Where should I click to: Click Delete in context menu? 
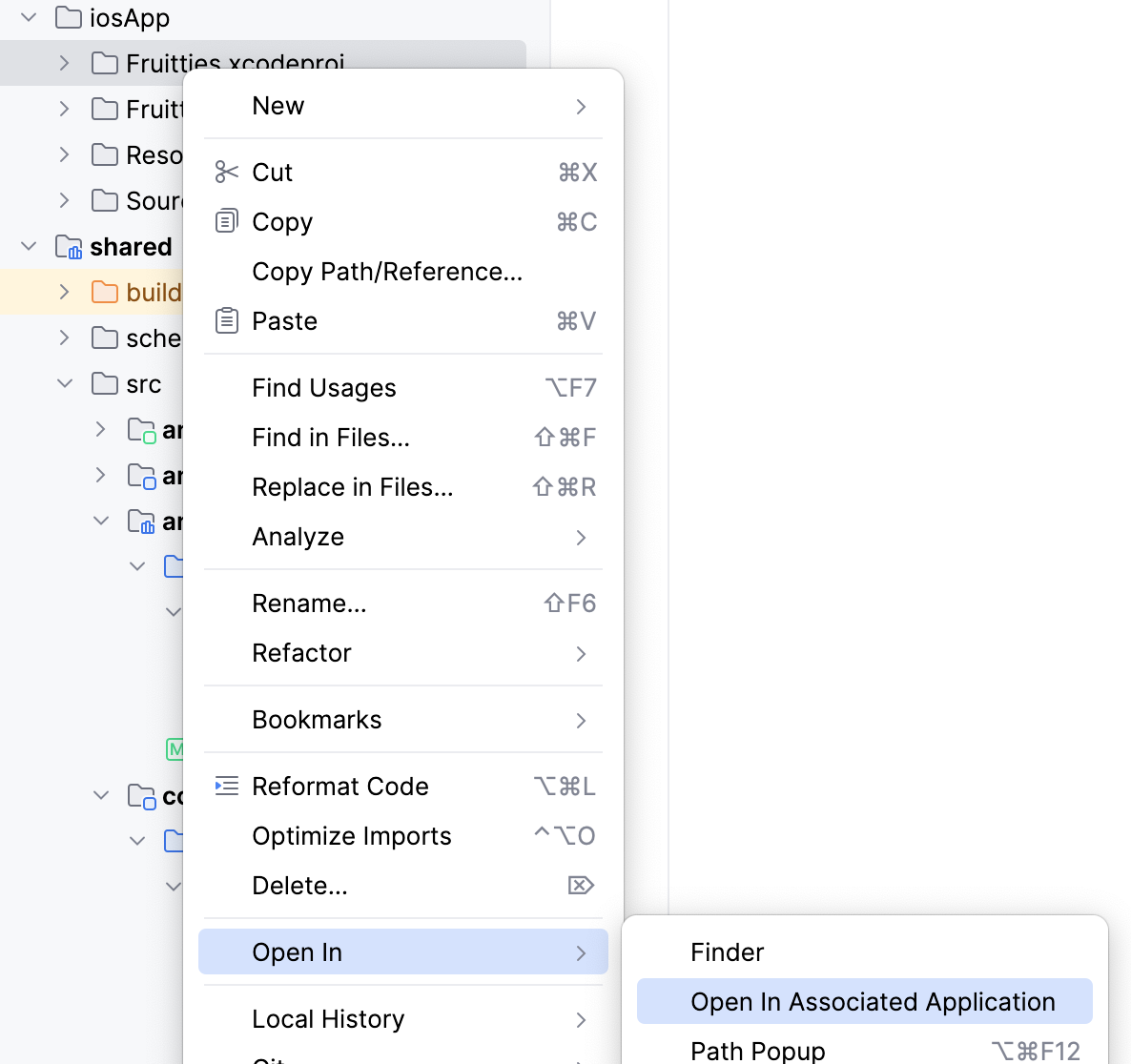[x=299, y=886]
